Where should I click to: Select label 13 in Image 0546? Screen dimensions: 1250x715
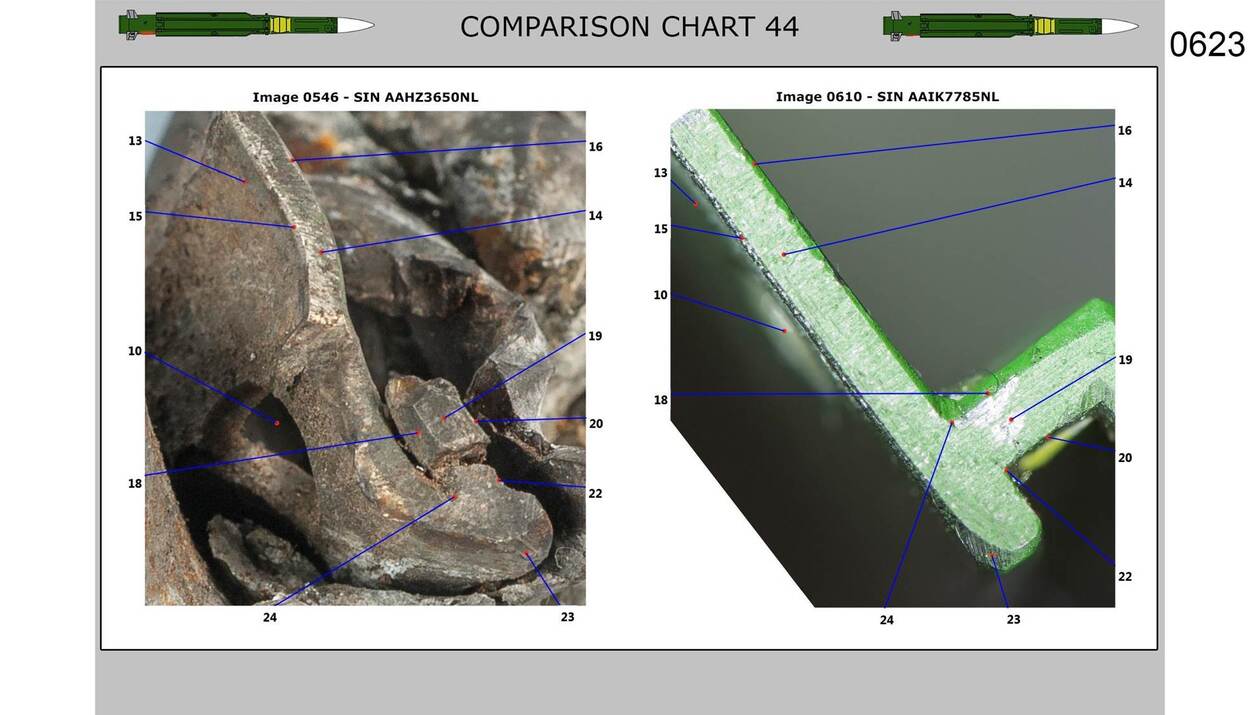(x=135, y=141)
